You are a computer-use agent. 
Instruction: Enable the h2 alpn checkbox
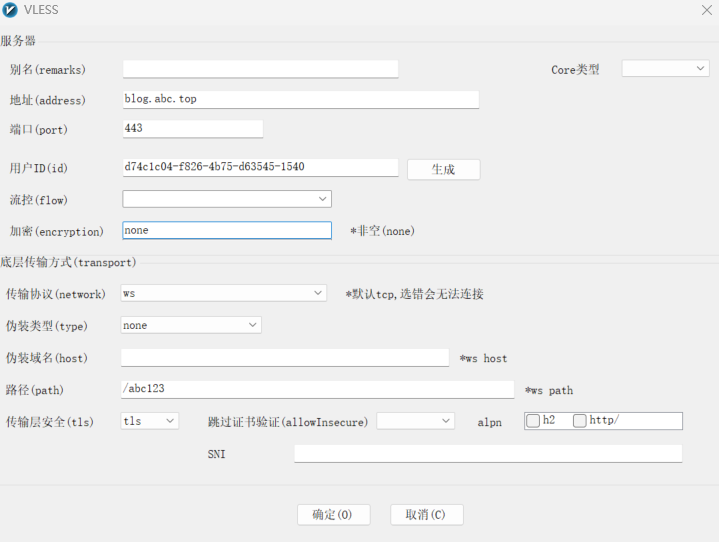pyautogui.click(x=534, y=421)
